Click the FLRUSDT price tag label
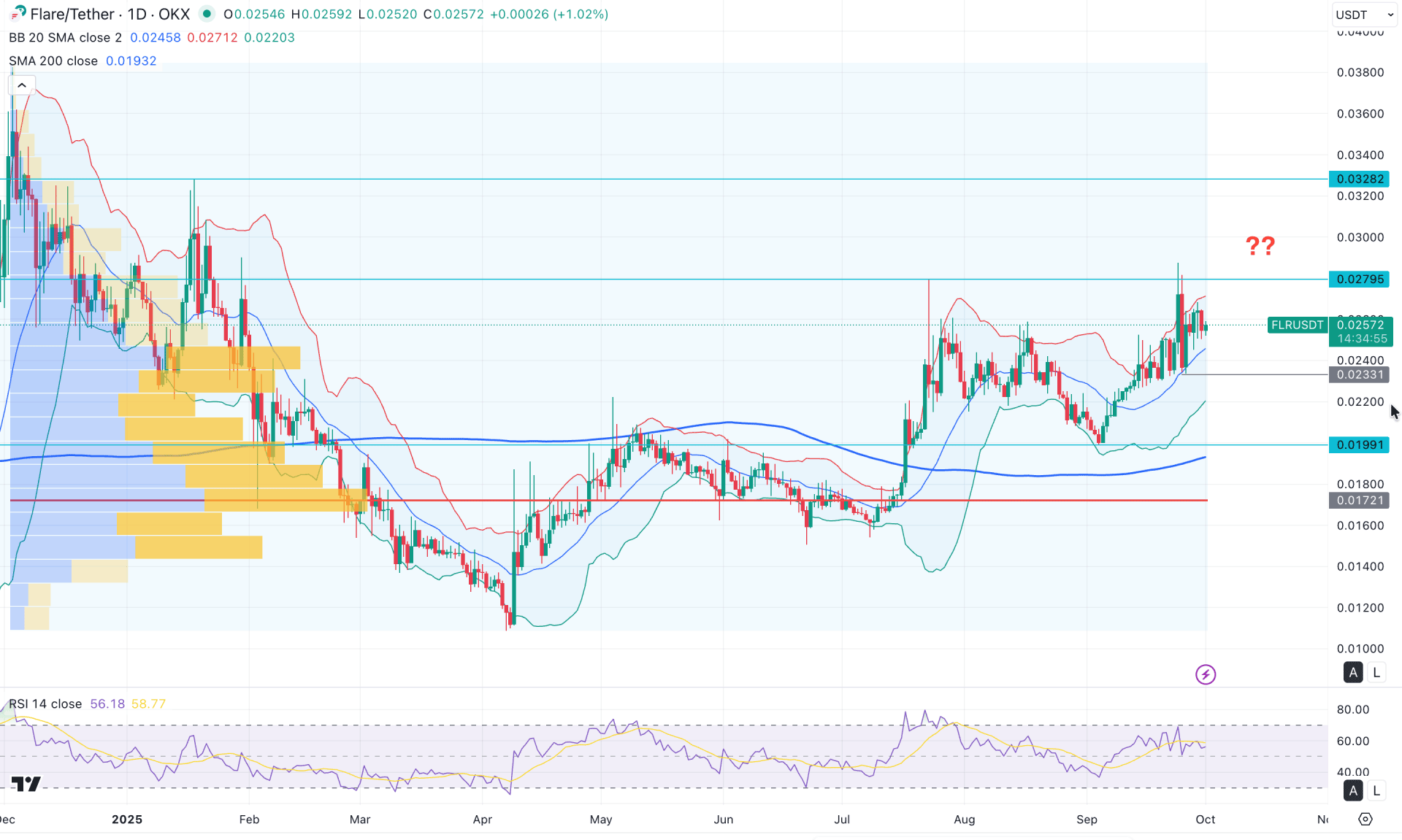The width and height of the screenshot is (1402, 840). click(x=1297, y=325)
